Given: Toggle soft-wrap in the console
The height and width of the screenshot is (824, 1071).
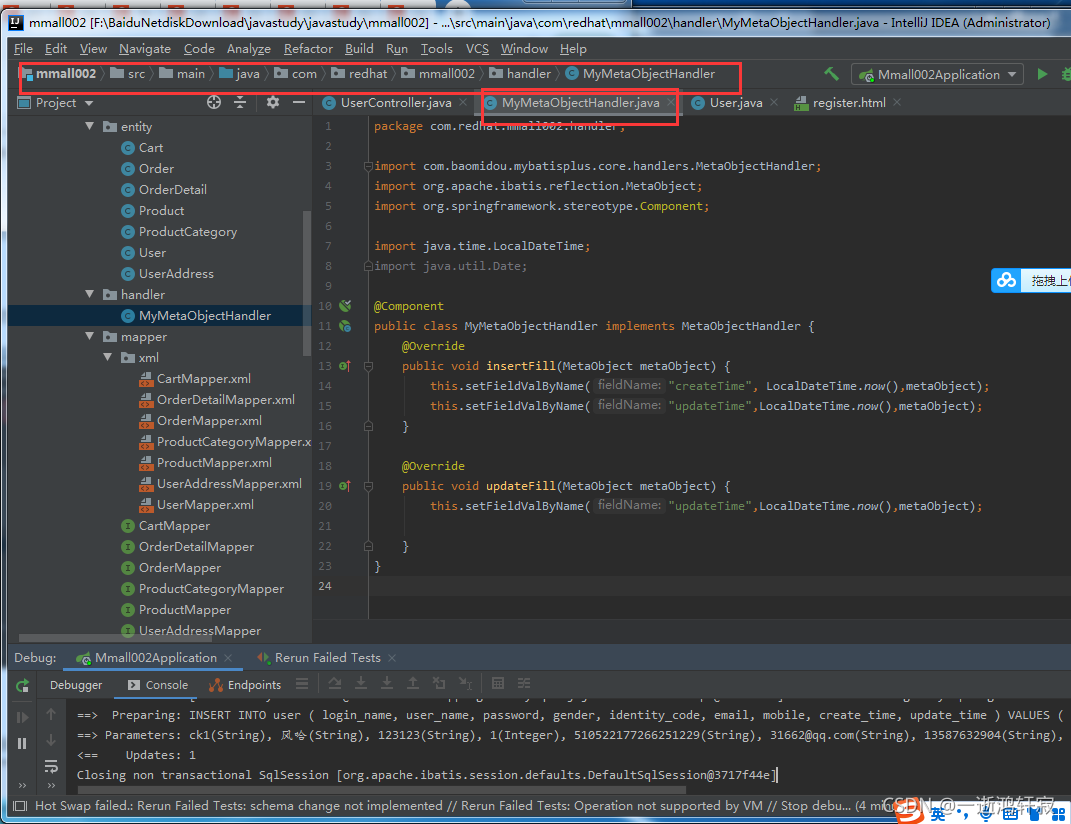Looking at the screenshot, I should 51,766.
